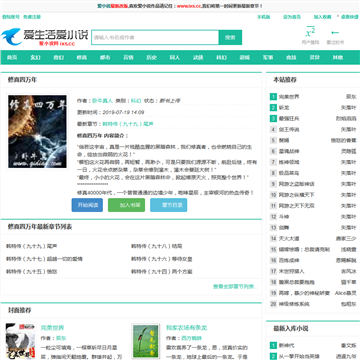Open the 灵异 category in the nav bar

[x=314, y=57]
